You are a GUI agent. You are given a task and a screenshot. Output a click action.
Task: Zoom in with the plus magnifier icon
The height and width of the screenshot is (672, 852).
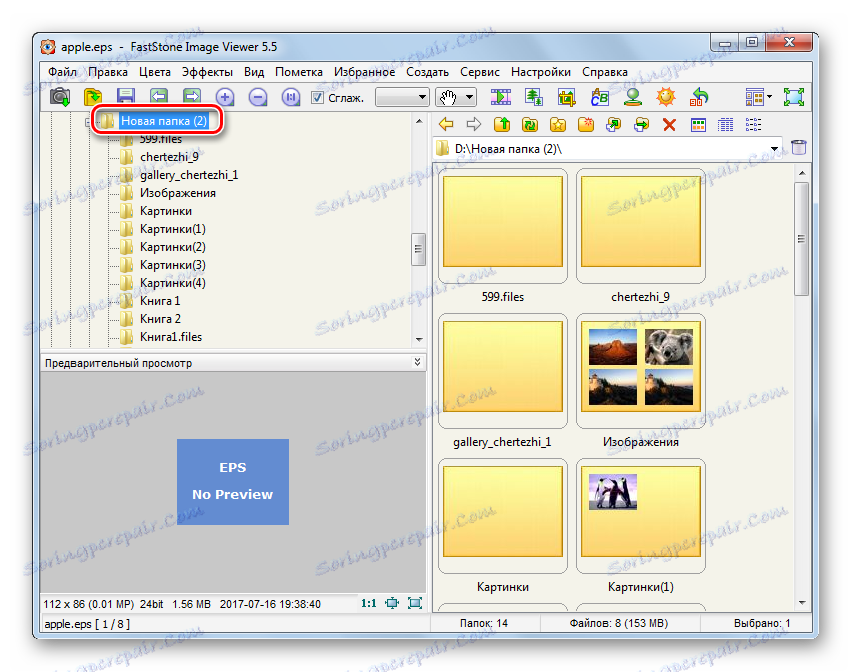(224, 98)
